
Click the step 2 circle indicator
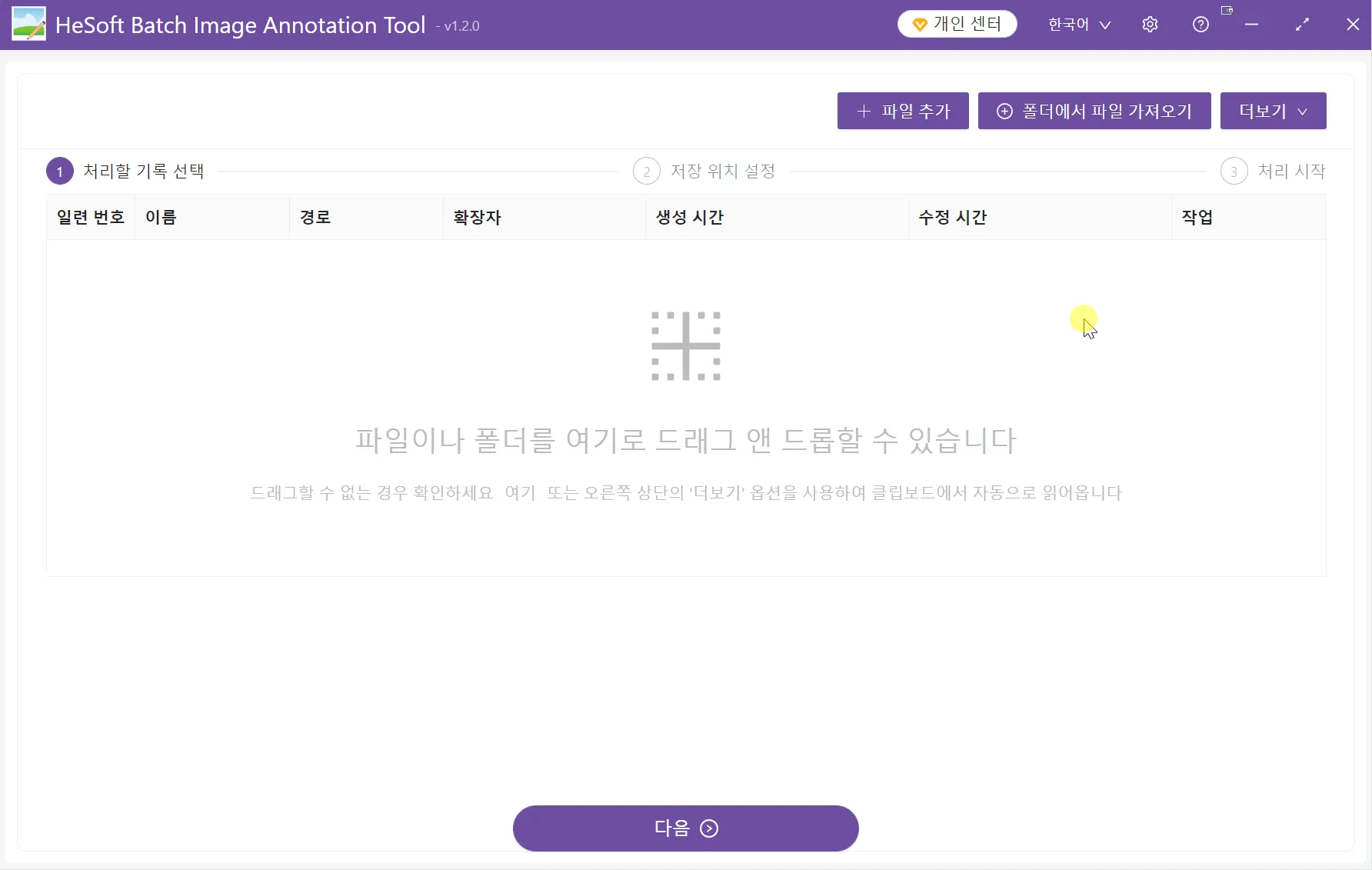[x=646, y=172]
